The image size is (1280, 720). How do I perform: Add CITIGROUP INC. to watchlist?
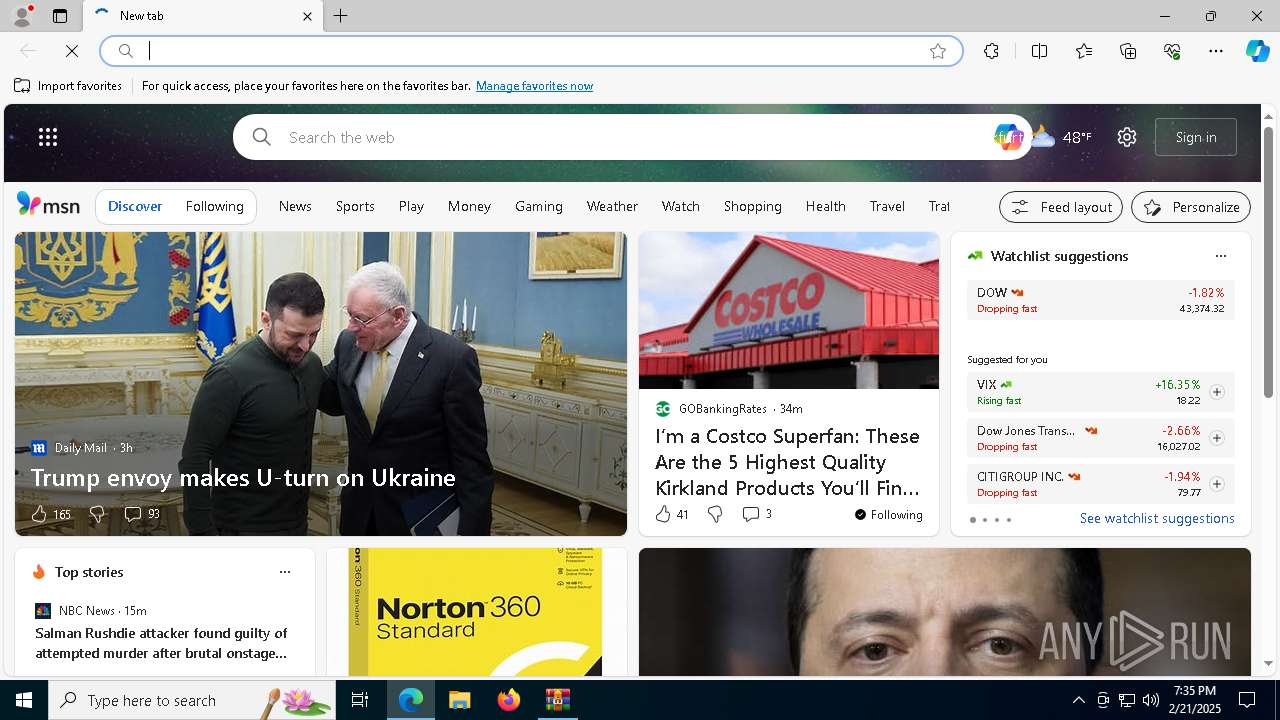(x=1216, y=484)
